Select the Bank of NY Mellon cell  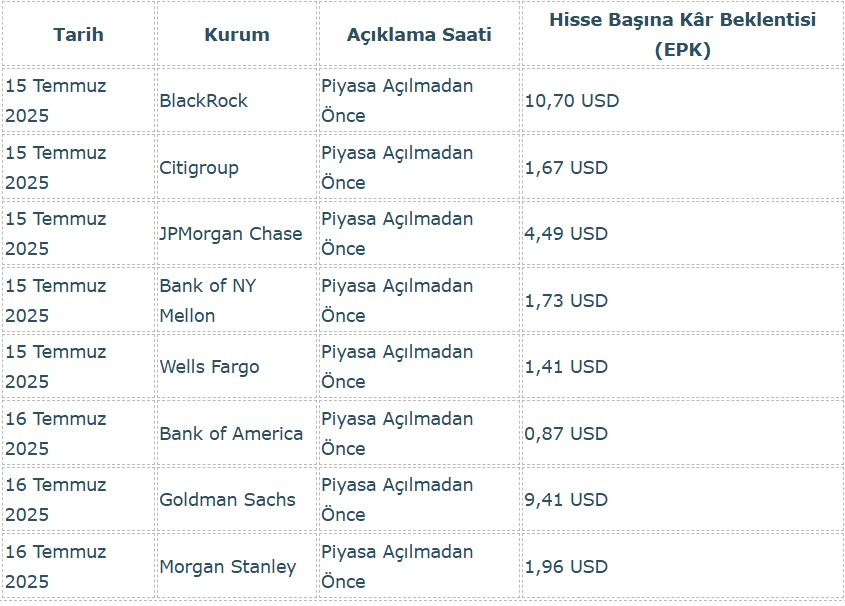(x=208, y=300)
